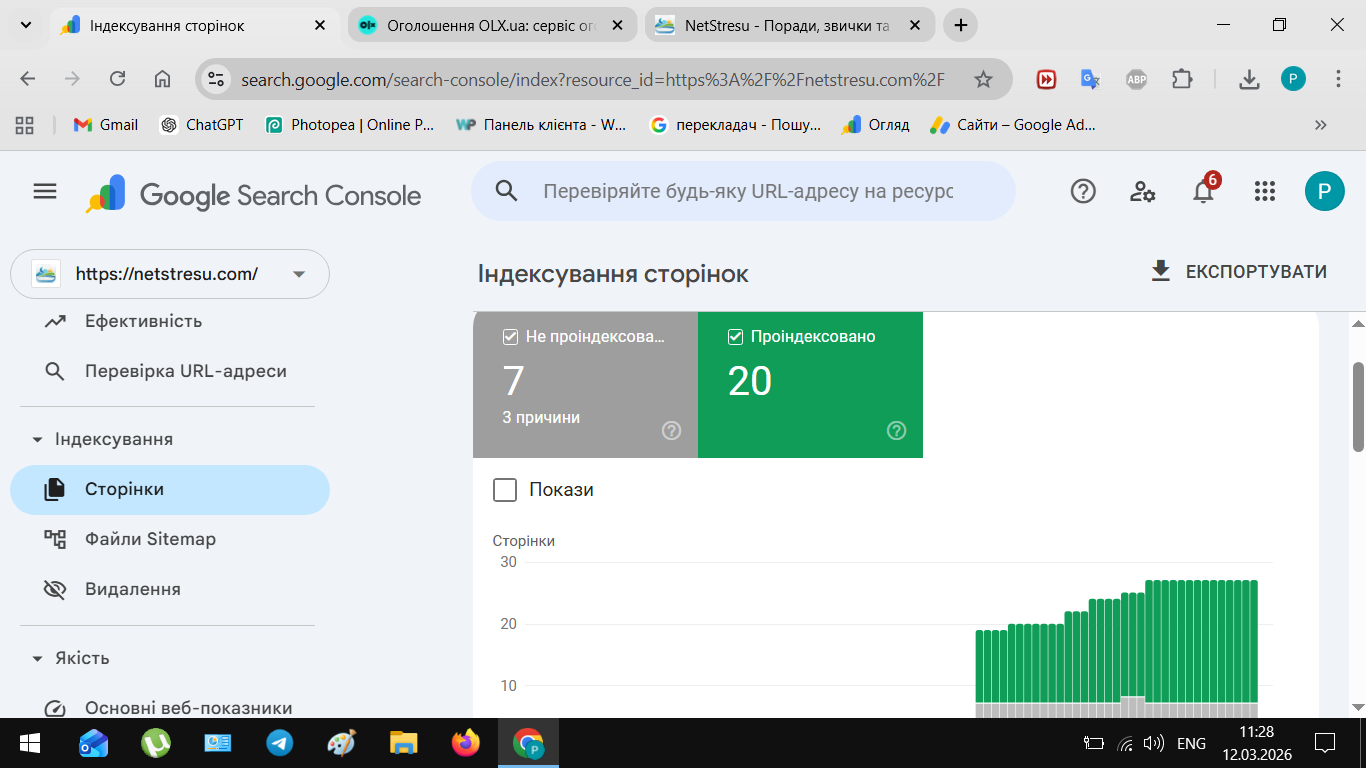
Task: Uncheck the Не проіндексовано checkbox
Action: pyautogui.click(x=511, y=337)
